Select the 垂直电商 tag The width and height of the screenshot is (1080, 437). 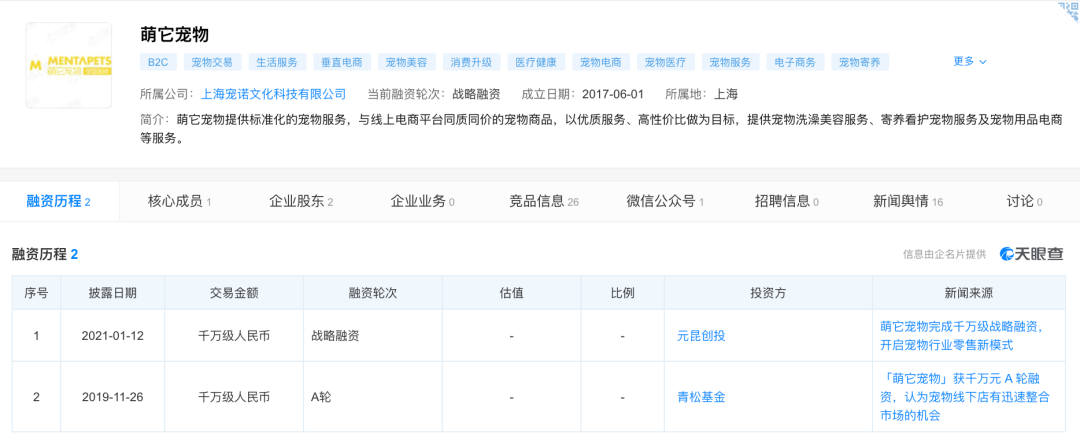click(x=342, y=62)
